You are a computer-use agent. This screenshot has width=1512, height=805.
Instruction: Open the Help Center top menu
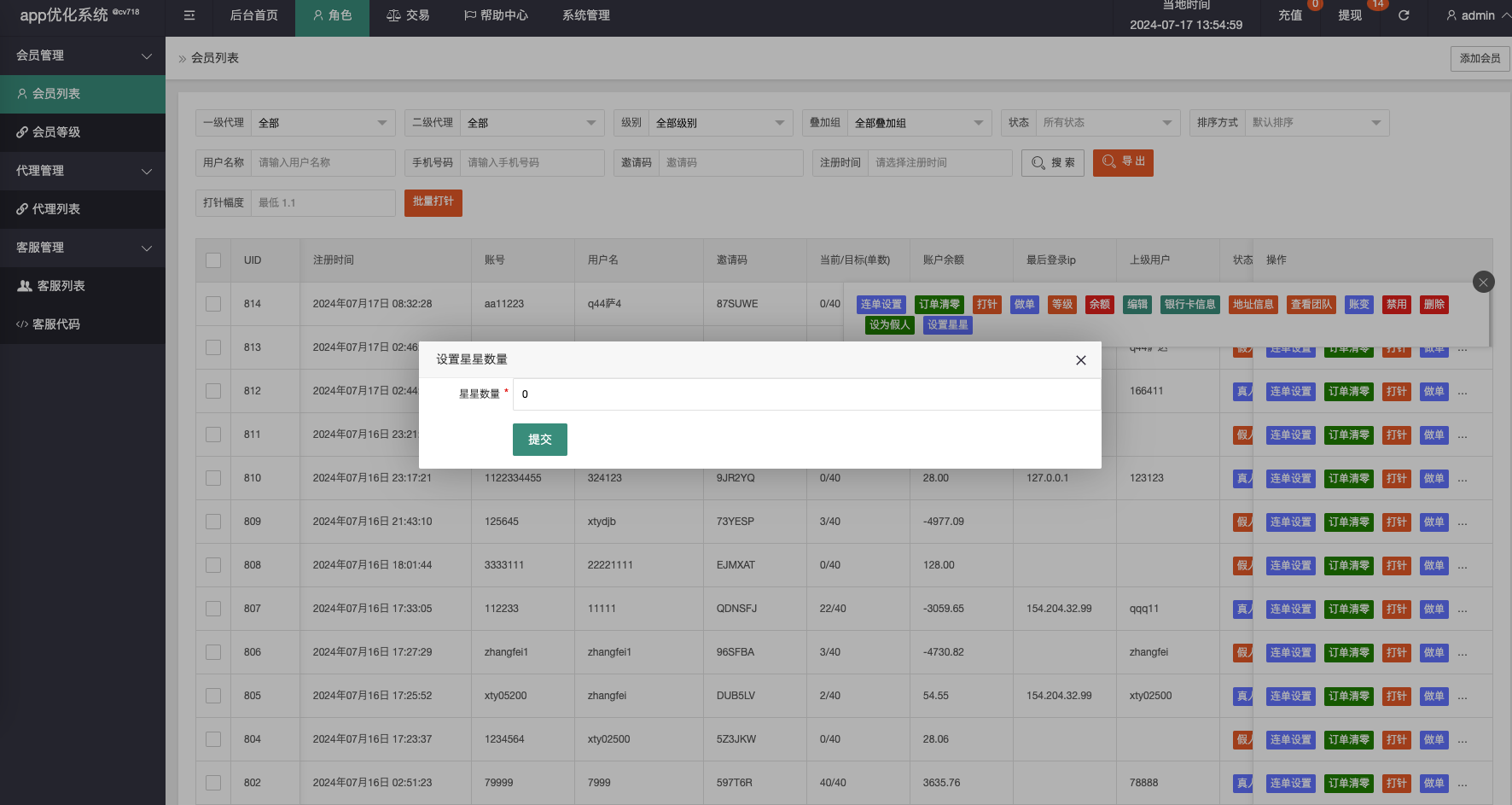coord(496,15)
